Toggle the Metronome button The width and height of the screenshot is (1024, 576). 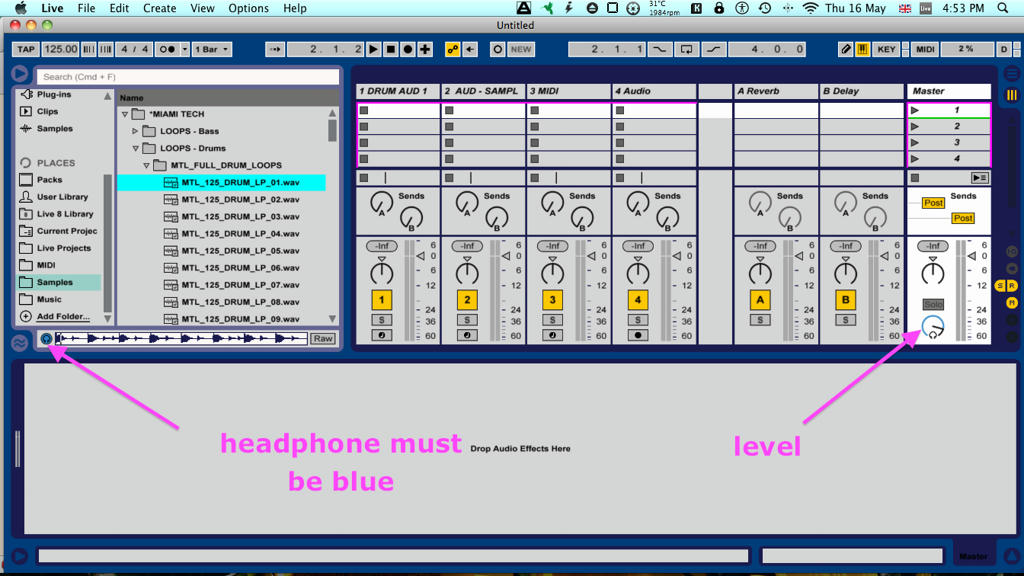point(167,49)
